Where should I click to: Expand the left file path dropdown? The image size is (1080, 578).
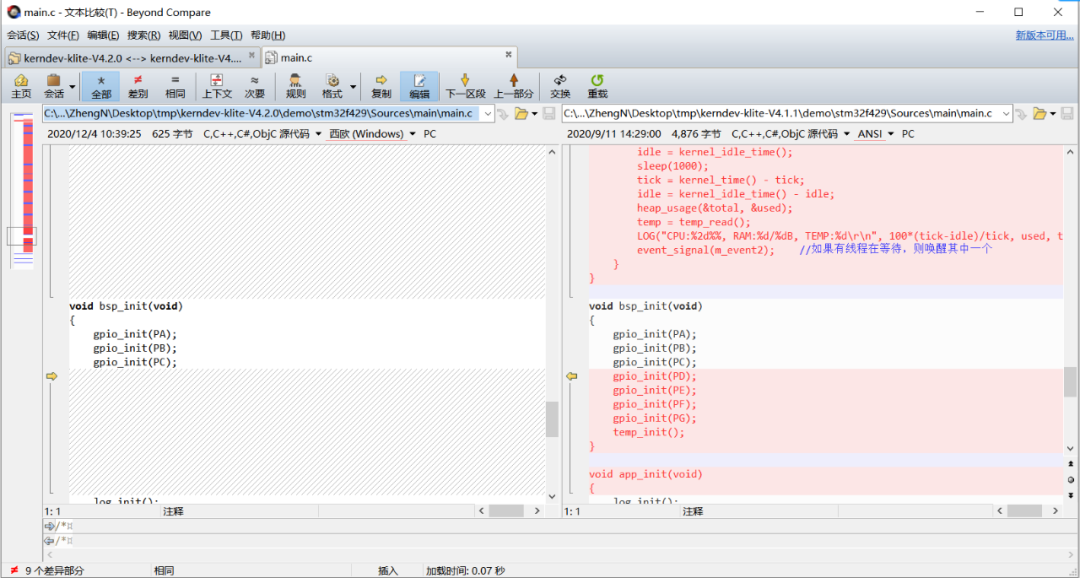click(x=488, y=114)
